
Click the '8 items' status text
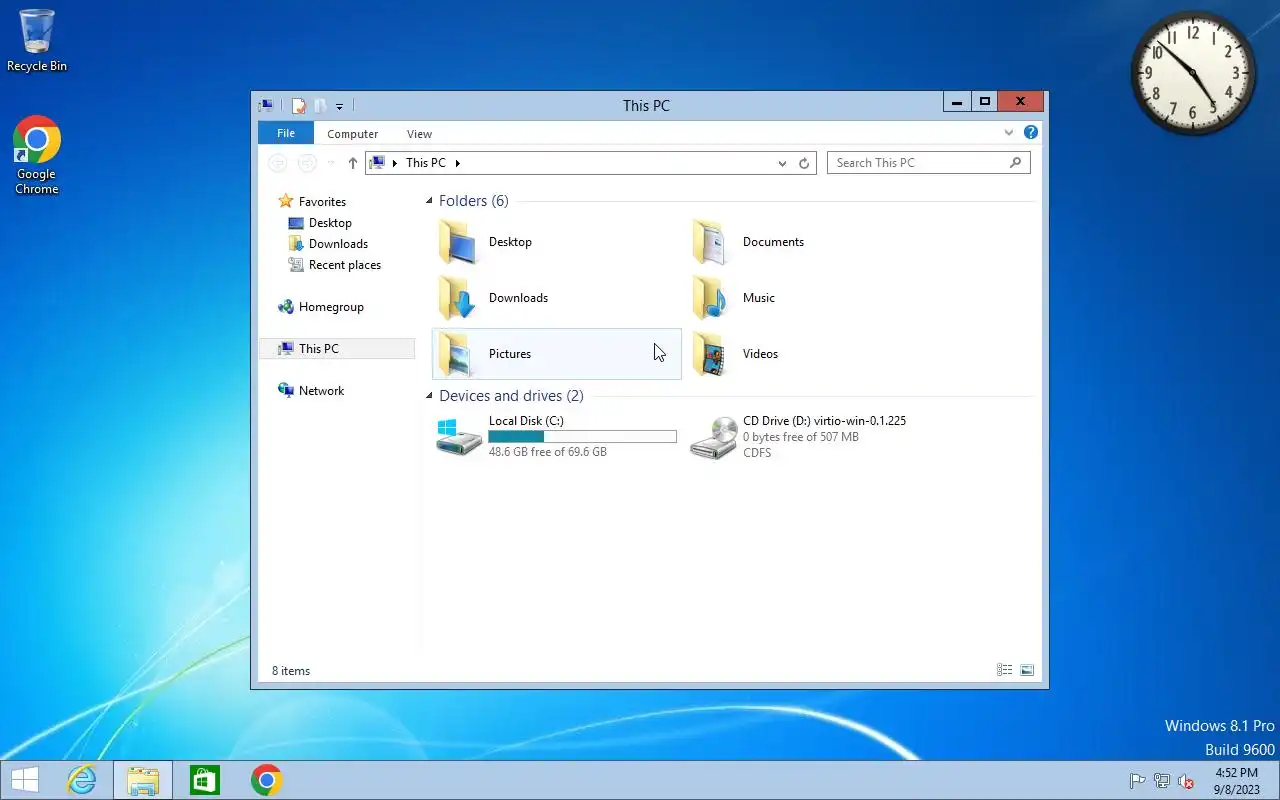point(291,671)
